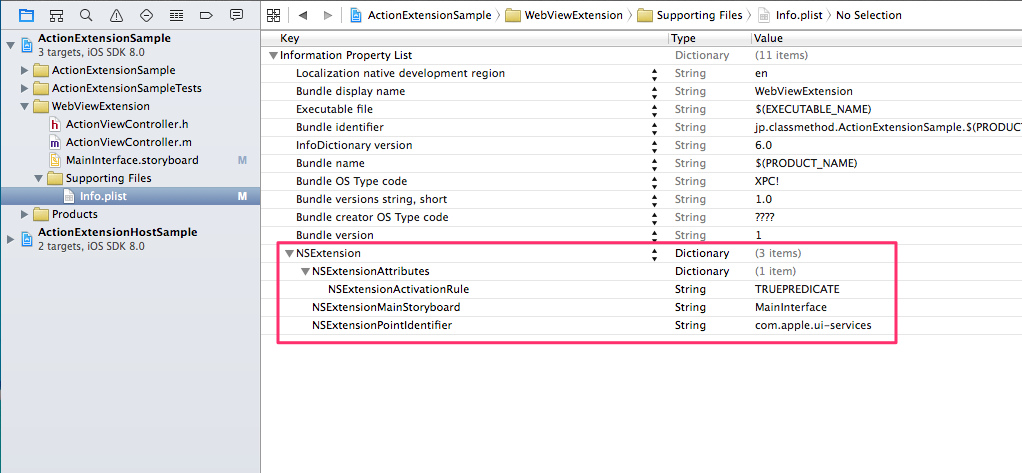The image size is (1022, 473).
Task: Select ActionExtensionHostSample project
Action: point(117,232)
